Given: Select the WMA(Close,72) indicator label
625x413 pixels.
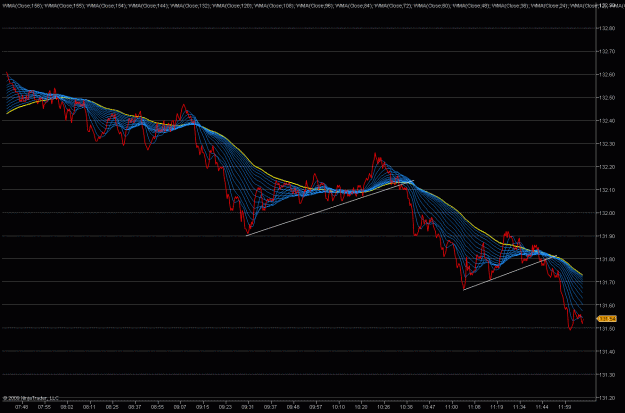Looking at the screenshot, I should (393, 6).
